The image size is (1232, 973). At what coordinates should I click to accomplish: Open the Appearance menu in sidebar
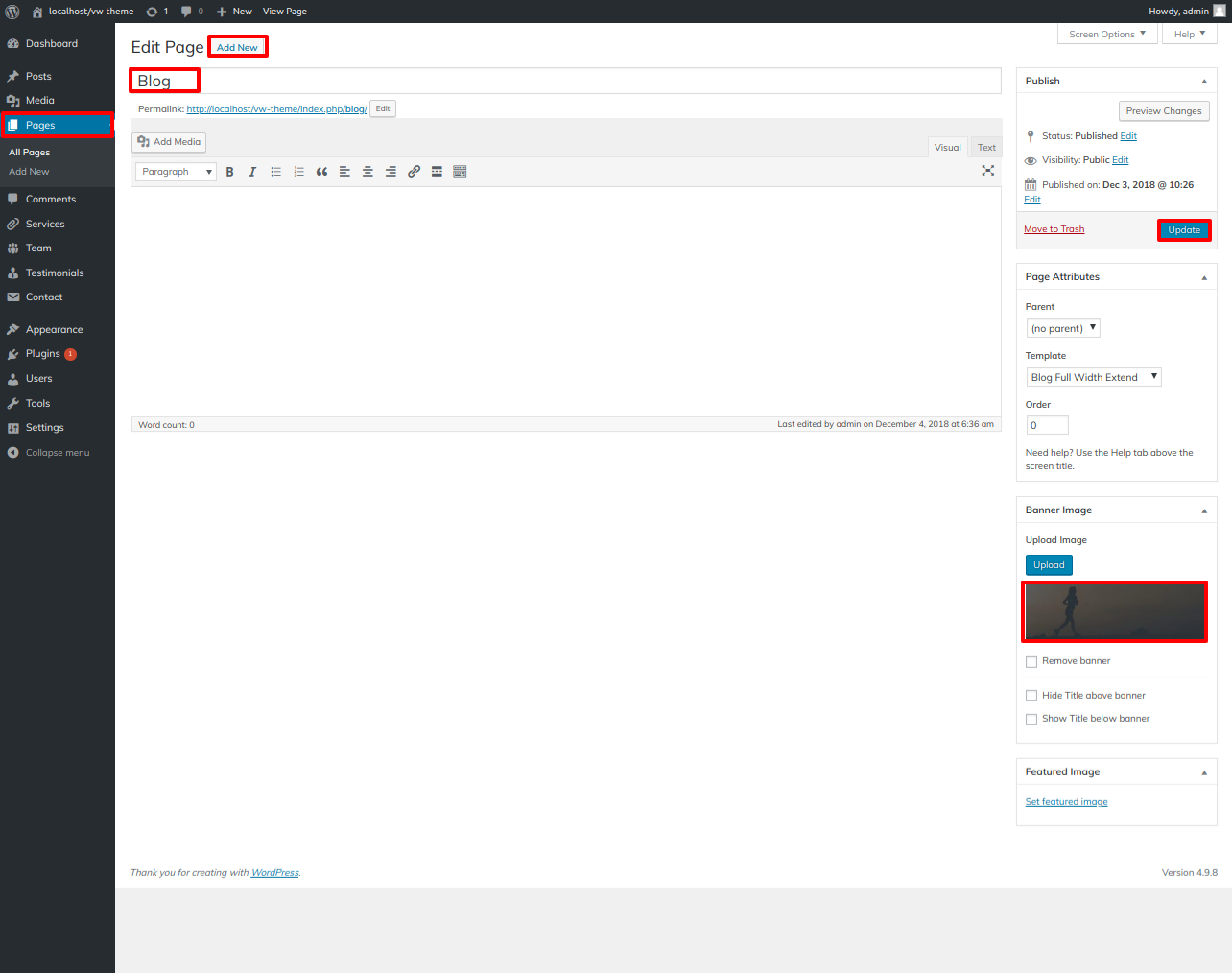tap(54, 330)
